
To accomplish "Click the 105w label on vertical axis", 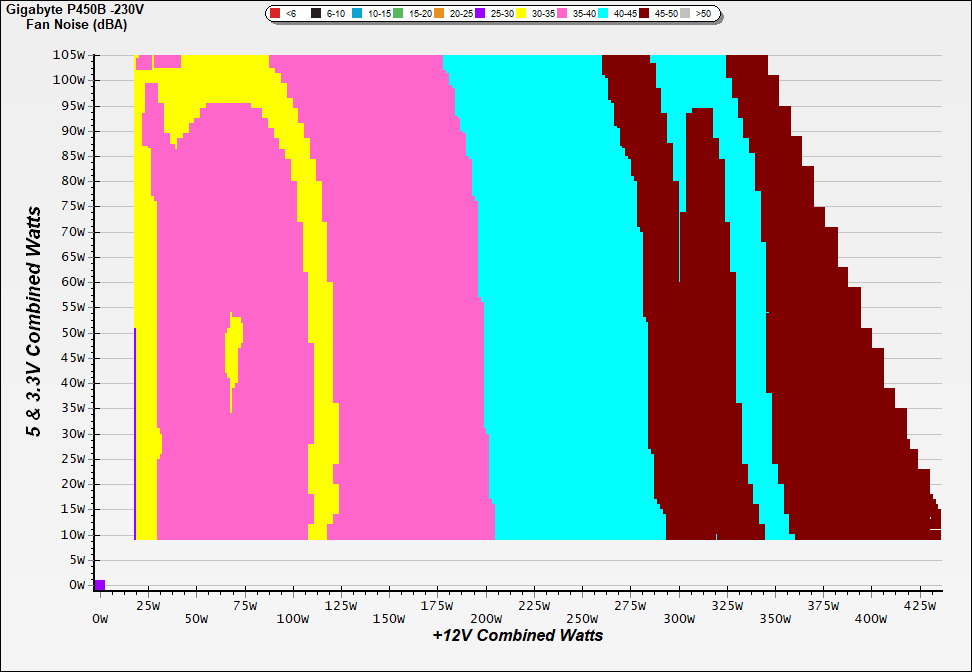I will coord(69,55).
